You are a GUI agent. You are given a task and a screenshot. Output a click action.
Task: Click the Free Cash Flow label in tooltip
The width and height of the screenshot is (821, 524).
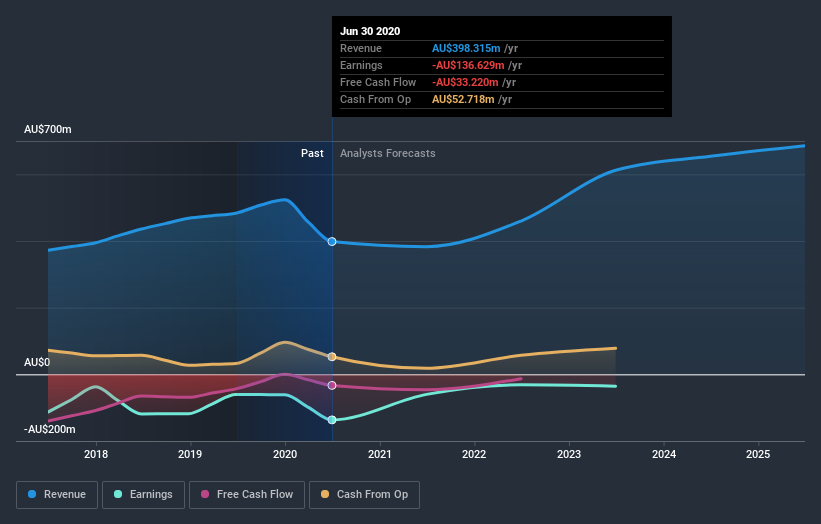378,82
